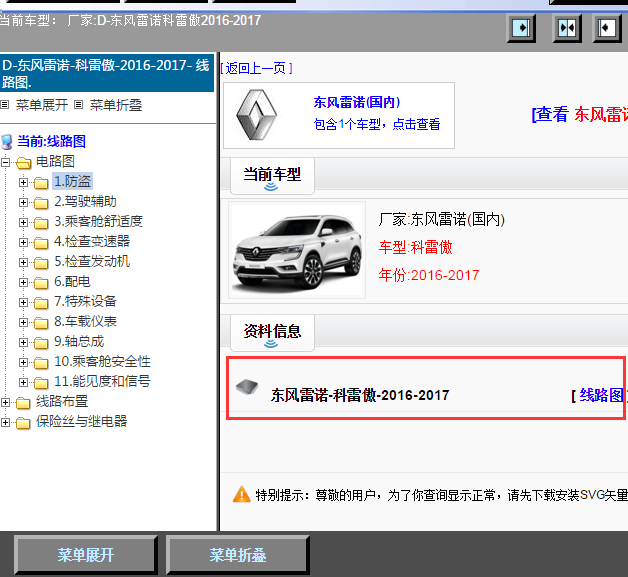
Task: Click the folder icon of 1.防盗
Action: click(41, 183)
